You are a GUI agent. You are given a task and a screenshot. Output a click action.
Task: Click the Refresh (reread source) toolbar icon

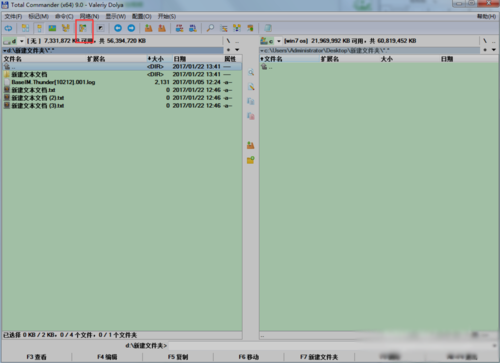[x=8, y=28]
